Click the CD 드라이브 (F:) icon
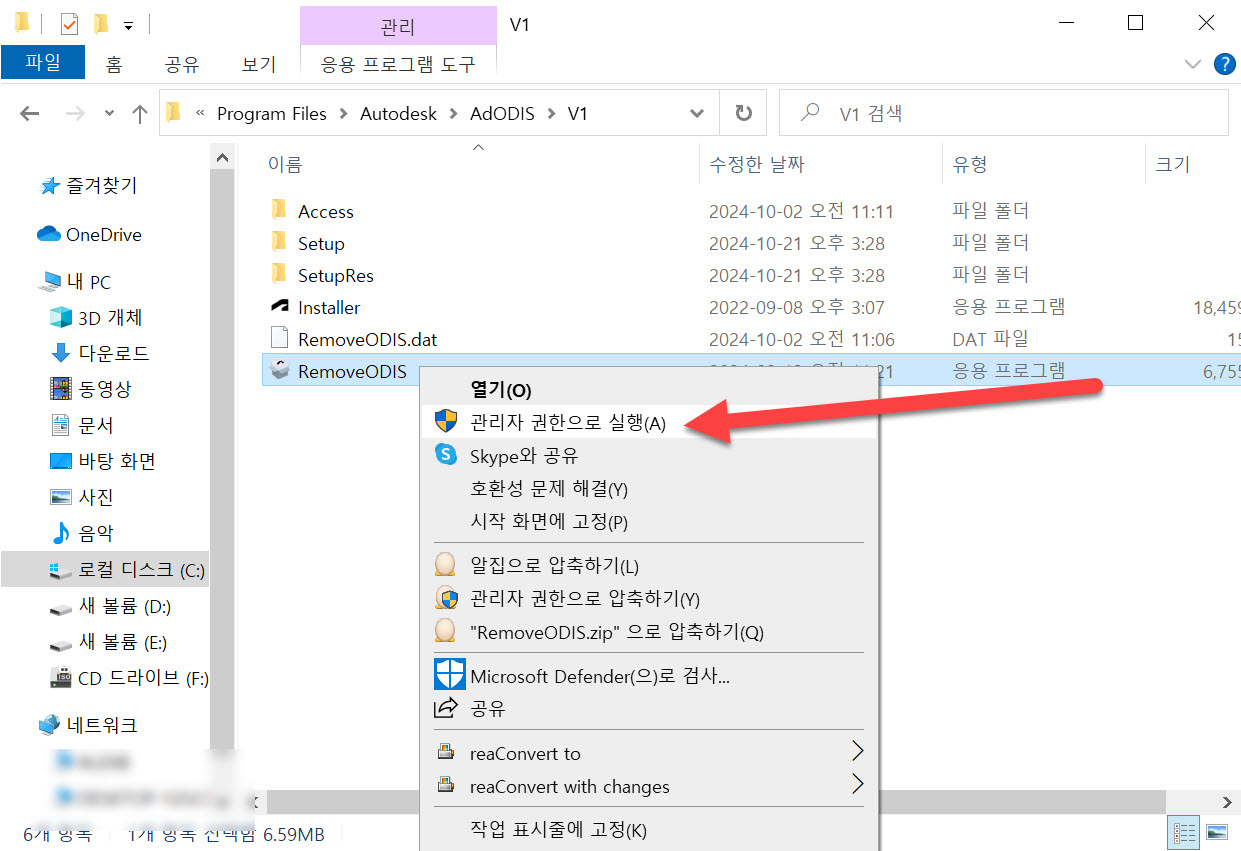The height and width of the screenshot is (851, 1241). 61,677
